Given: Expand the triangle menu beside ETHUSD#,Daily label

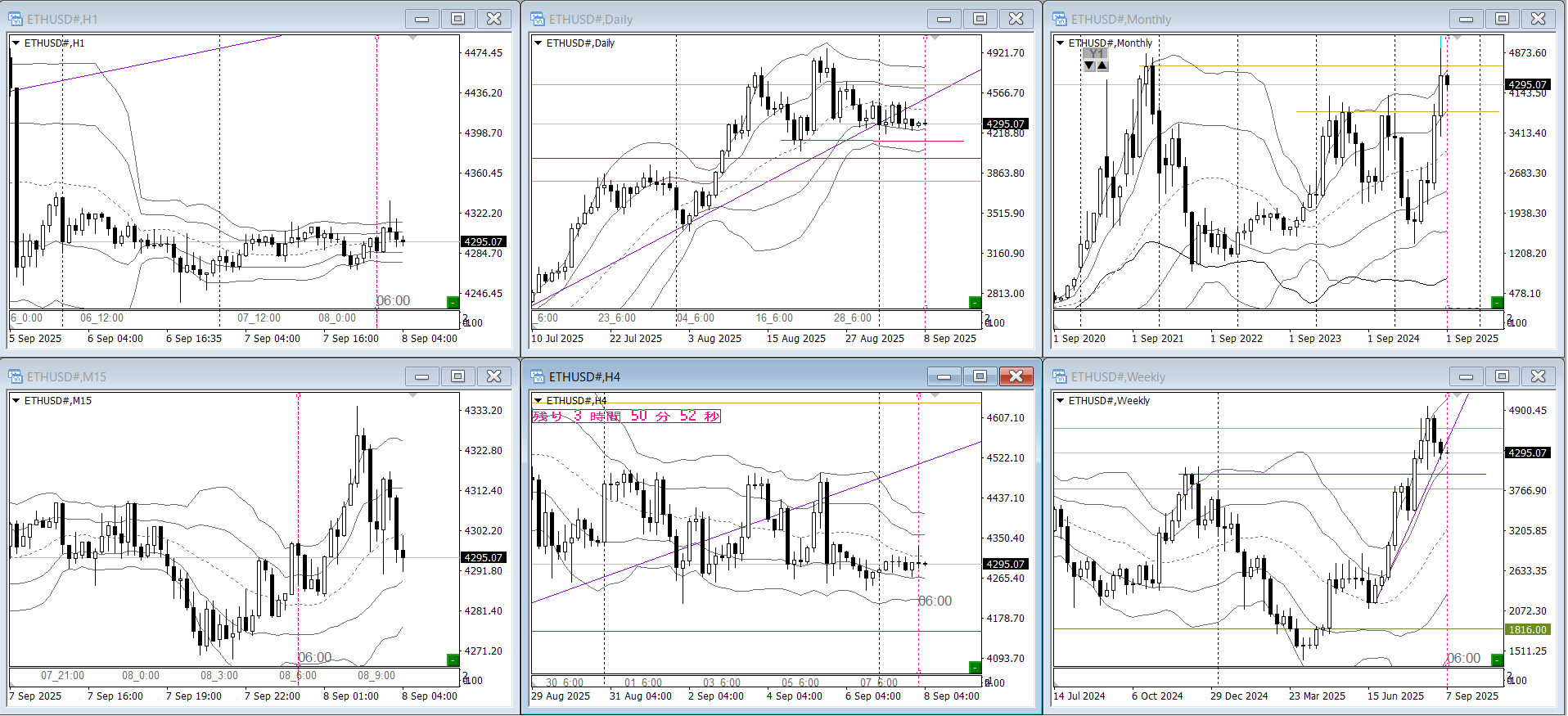Looking at the screenshot, I should coord(538,43).
